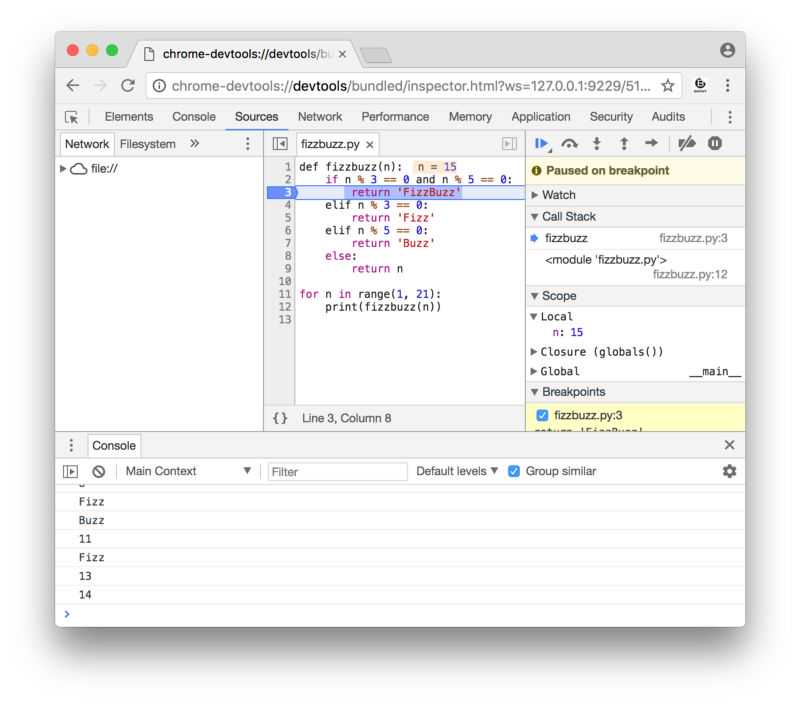Select module 'fizzbuzz.py' call stack frame

point(606,260)
